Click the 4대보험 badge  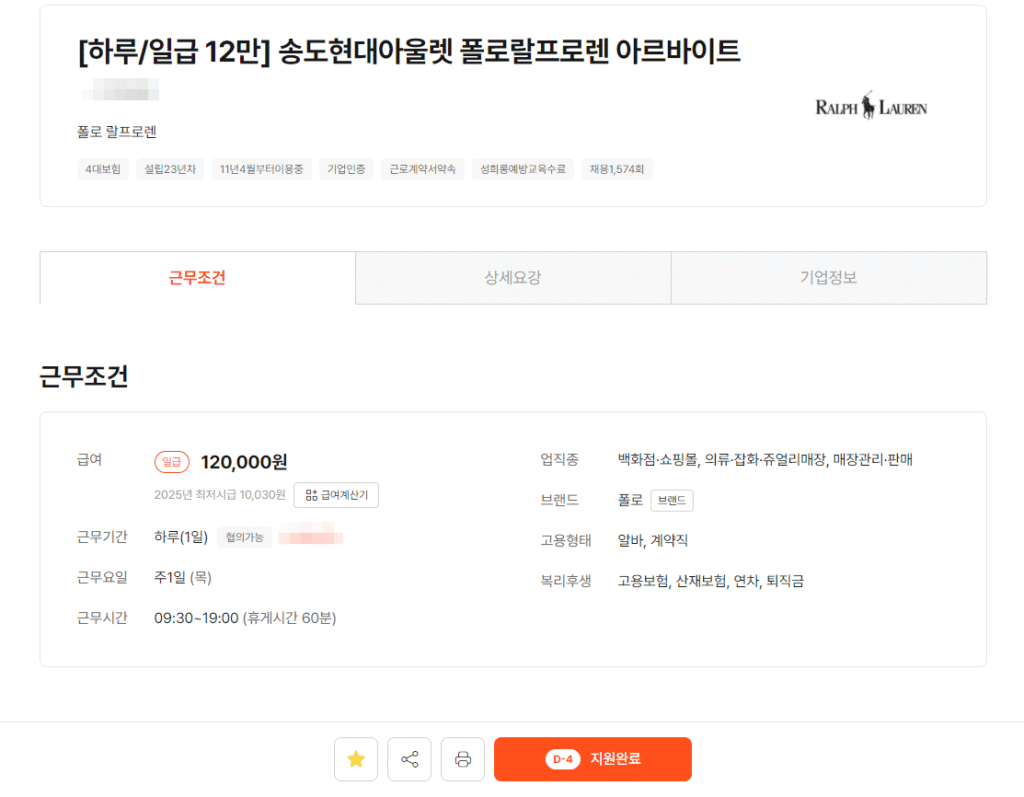[x=103, y=169]
